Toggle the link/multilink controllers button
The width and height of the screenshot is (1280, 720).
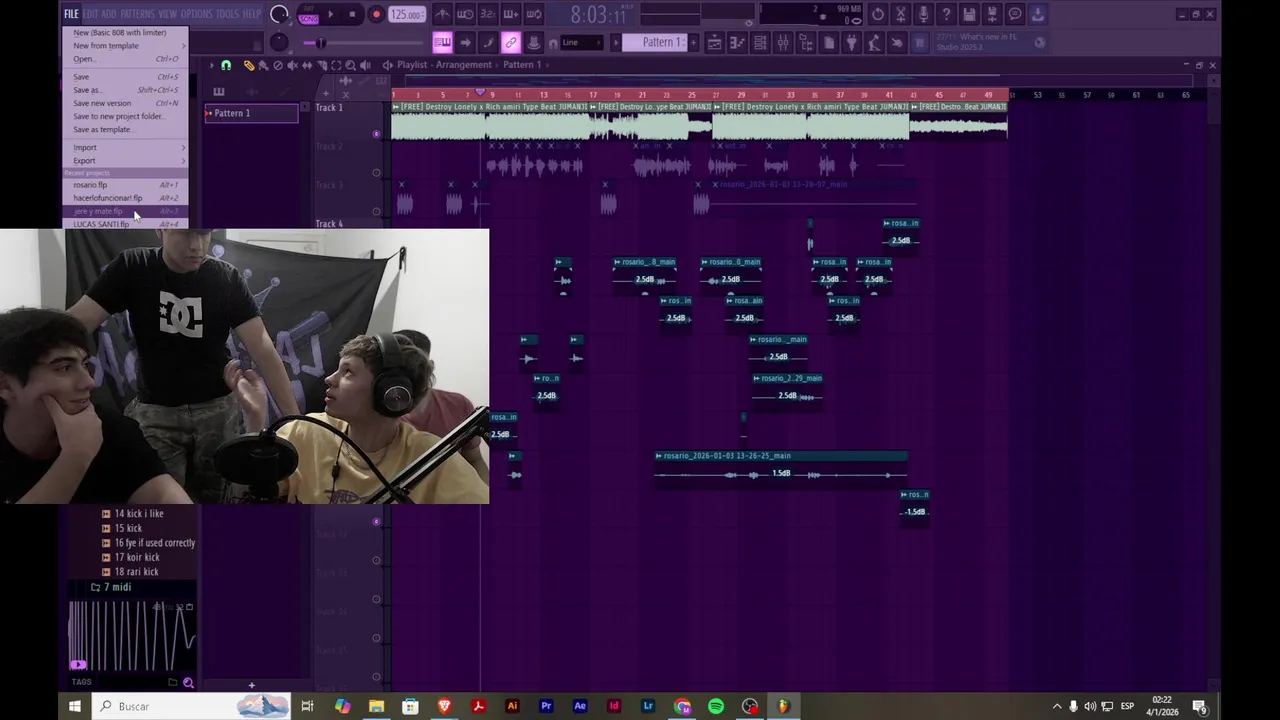511,42
